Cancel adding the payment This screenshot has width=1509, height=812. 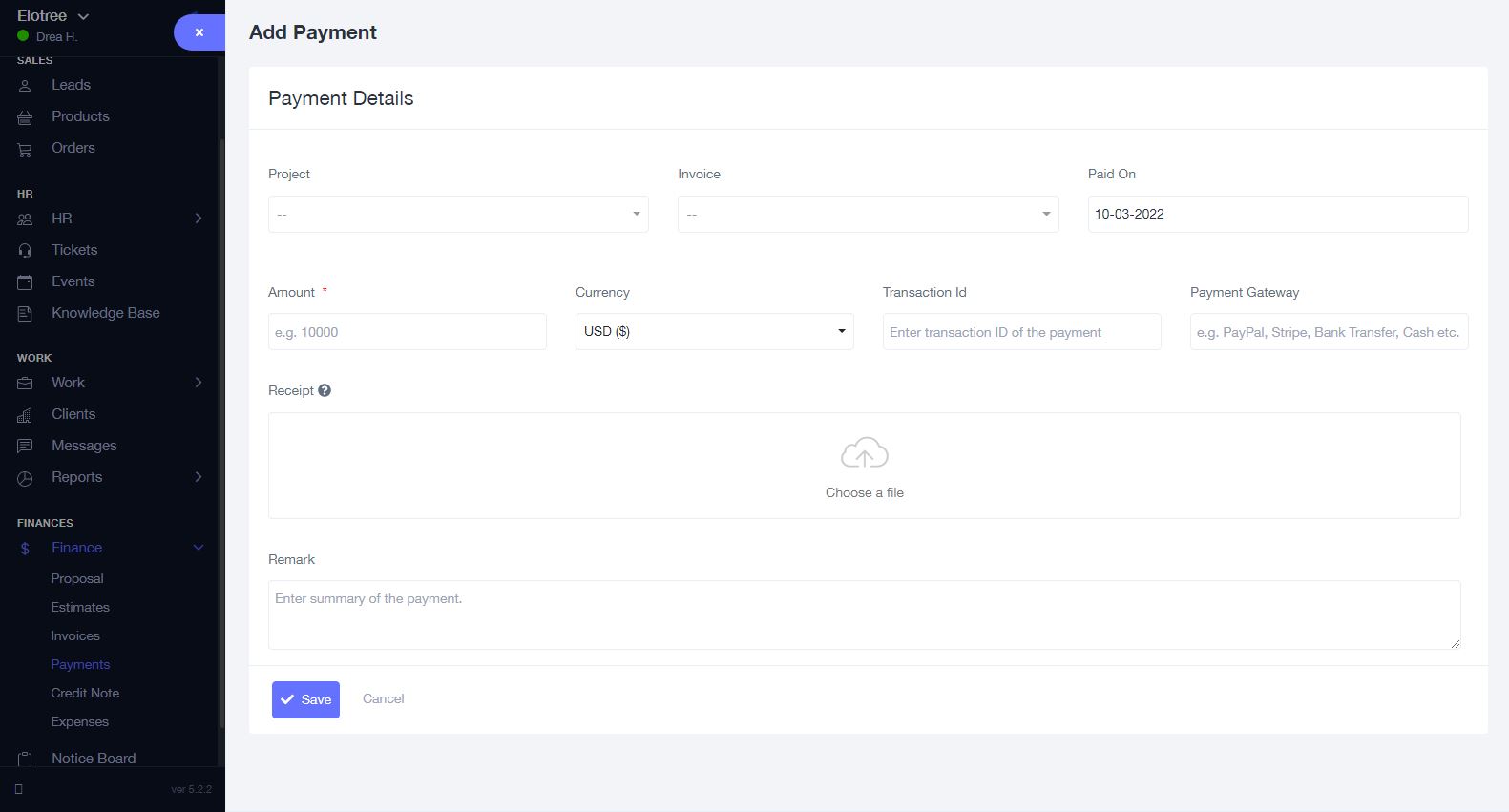384,698
